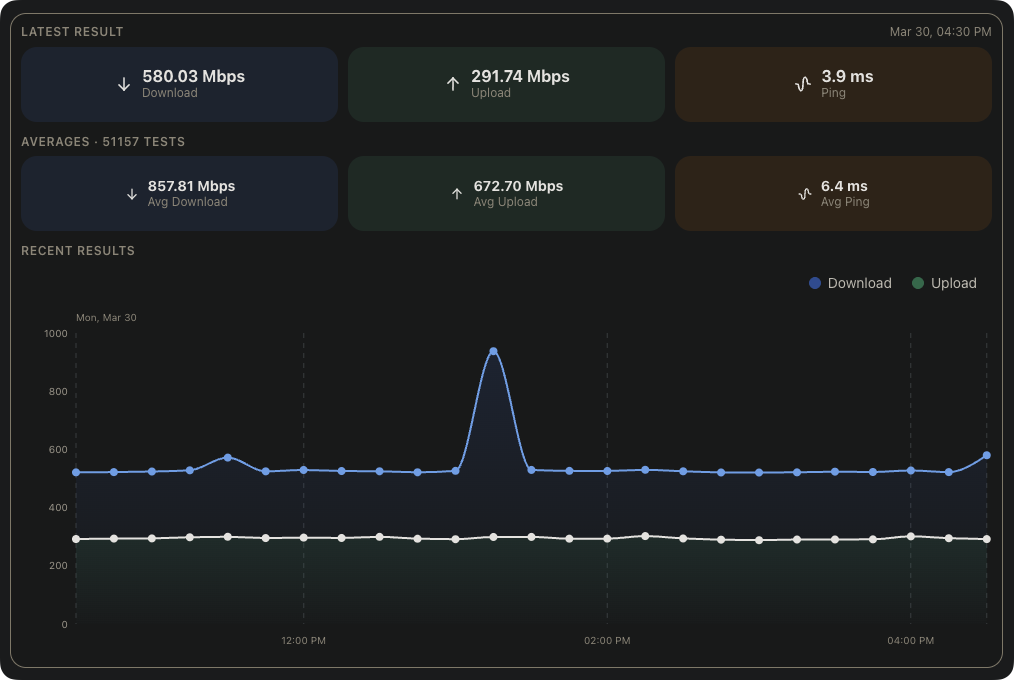Click the Avg Ping wave icon
The image size is (1014, 680).
pos(803,194)
